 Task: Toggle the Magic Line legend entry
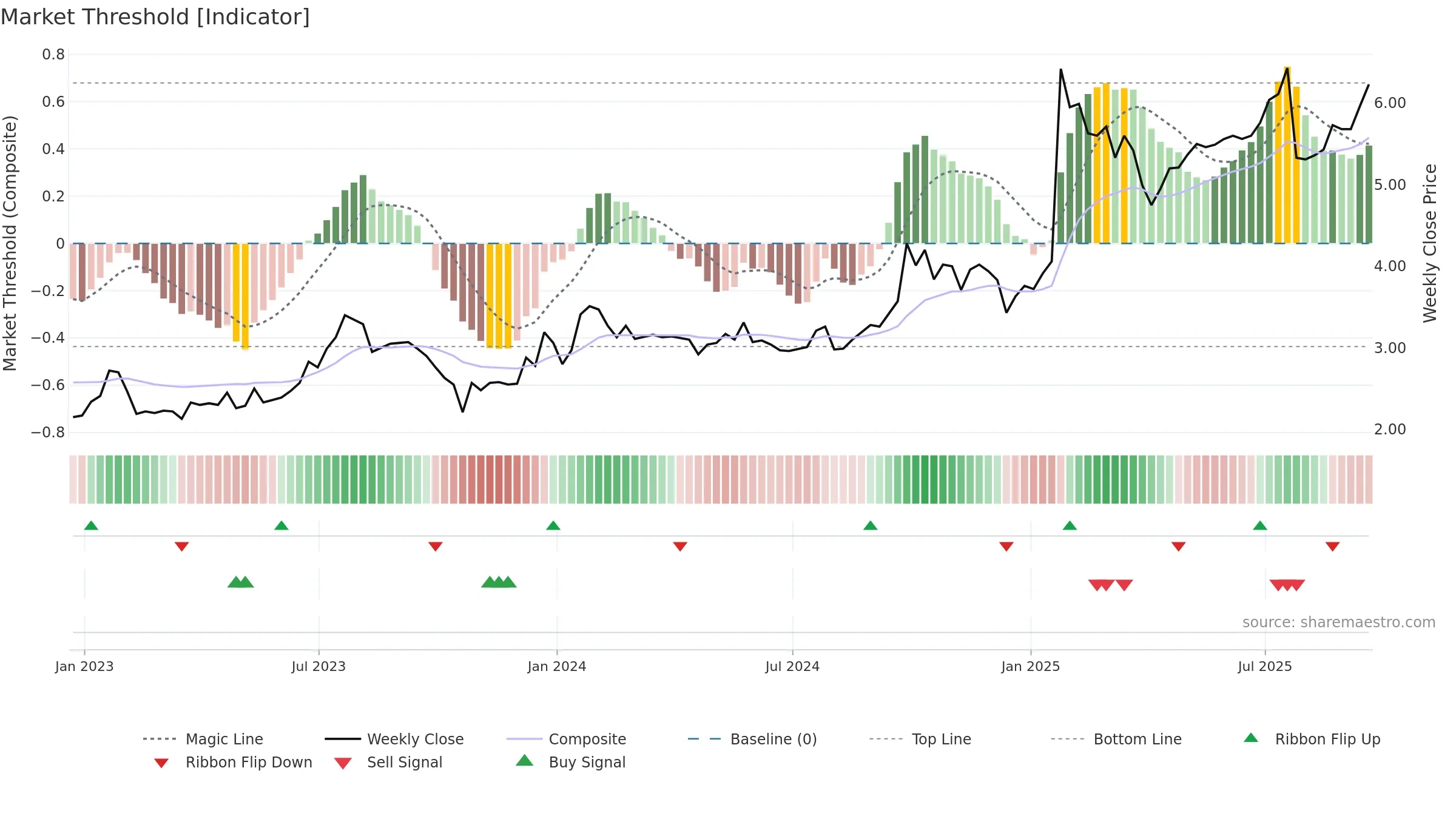click(x=203, y=739)
